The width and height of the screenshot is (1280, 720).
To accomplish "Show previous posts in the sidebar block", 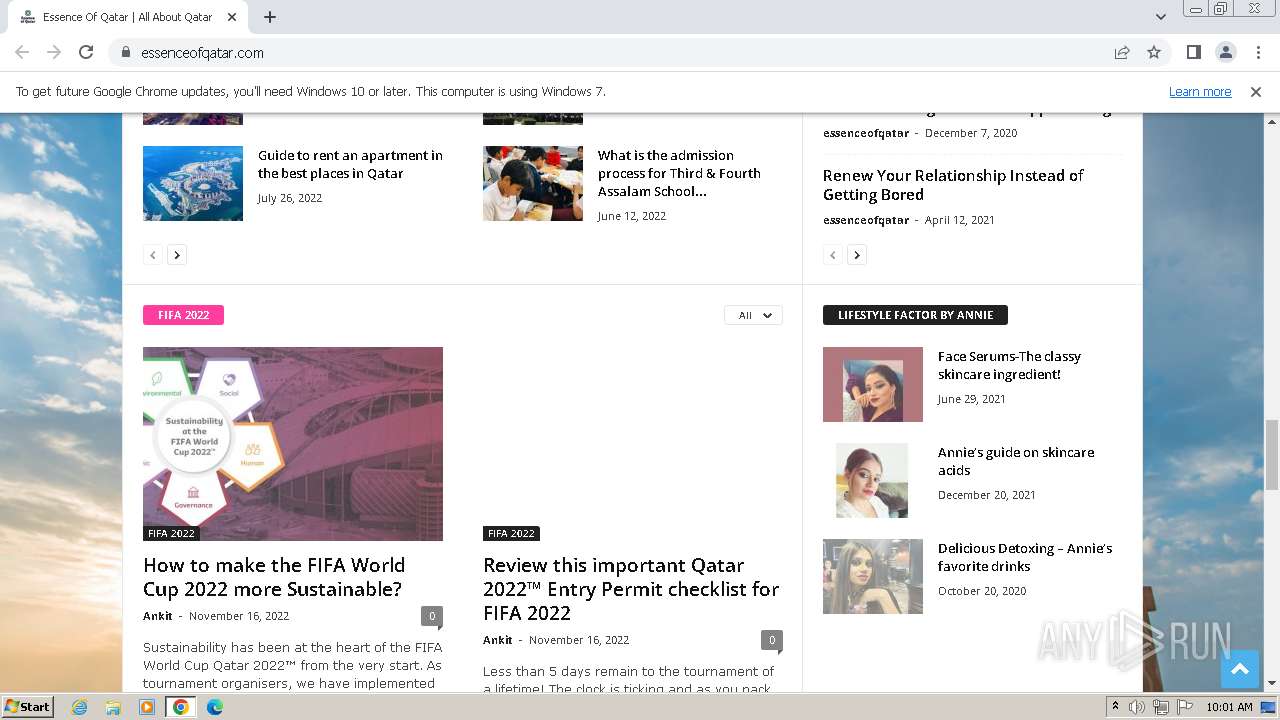I will click(833, 255).
